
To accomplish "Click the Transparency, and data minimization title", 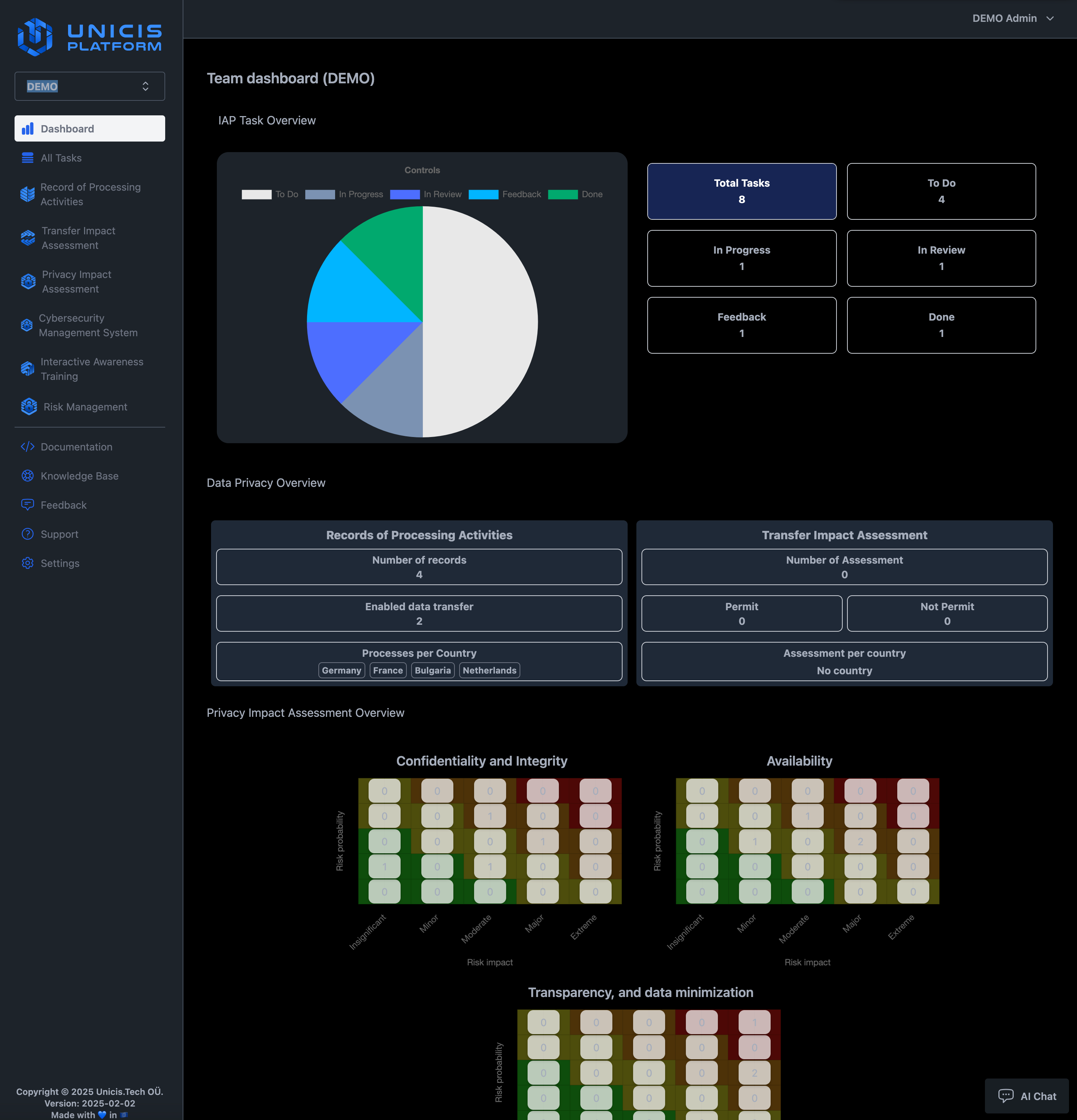I will tap(640, 993).
